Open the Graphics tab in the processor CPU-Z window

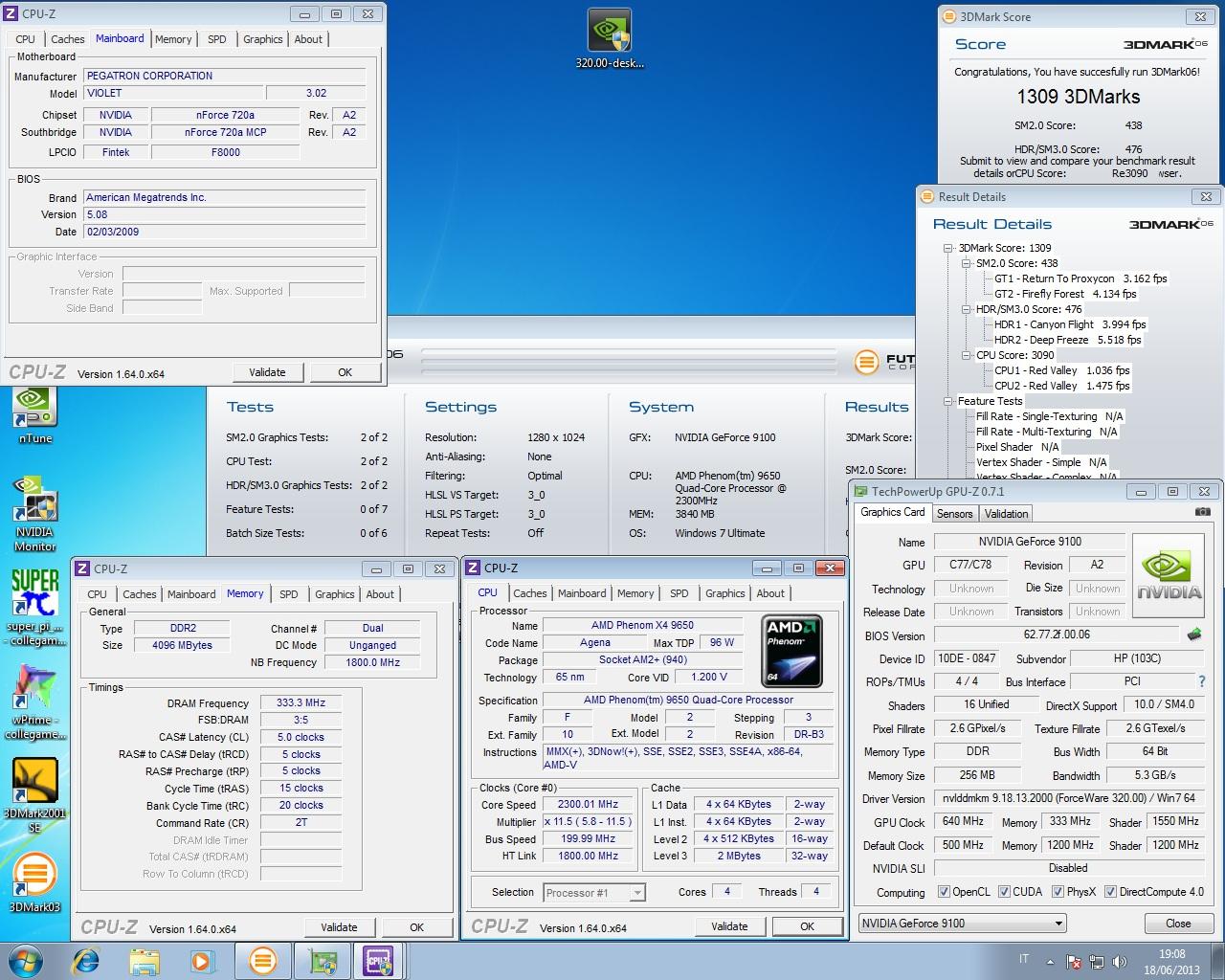coord(725,593)
